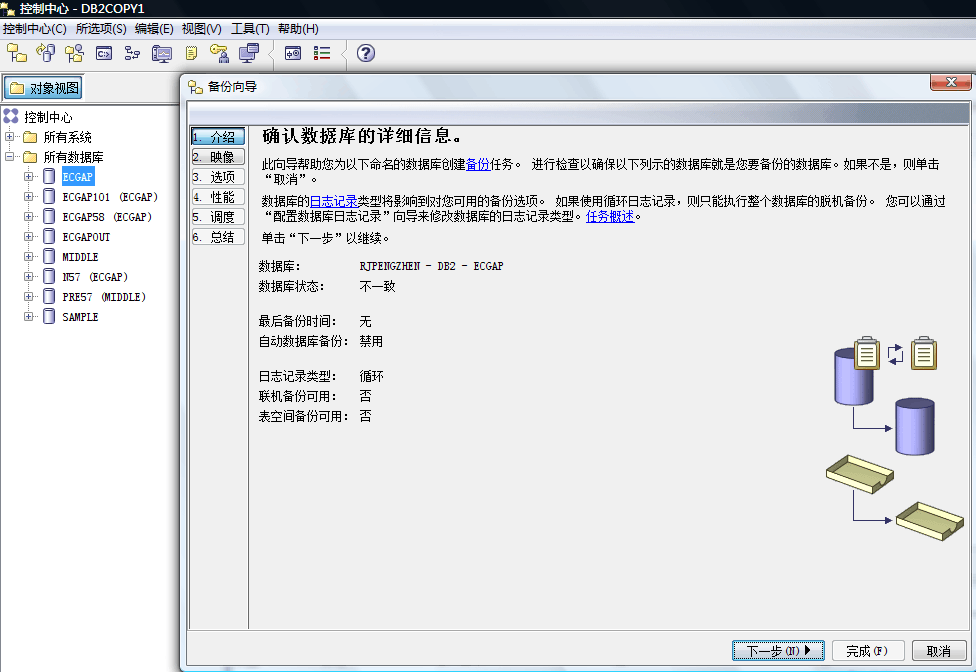Open the License Center key icon

pyautogui.click(x=219, y=54)
